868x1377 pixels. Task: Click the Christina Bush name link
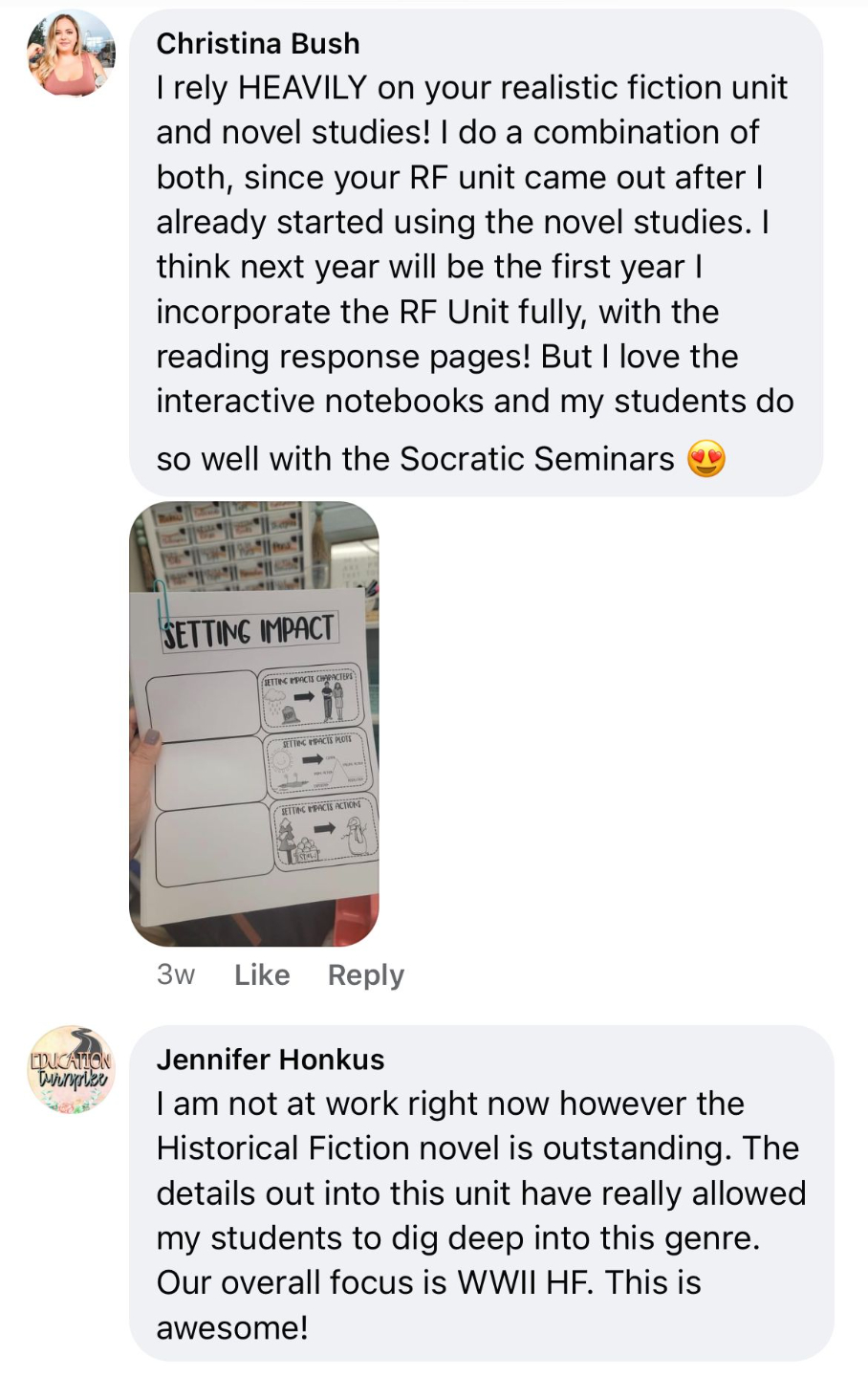point(258,44)
